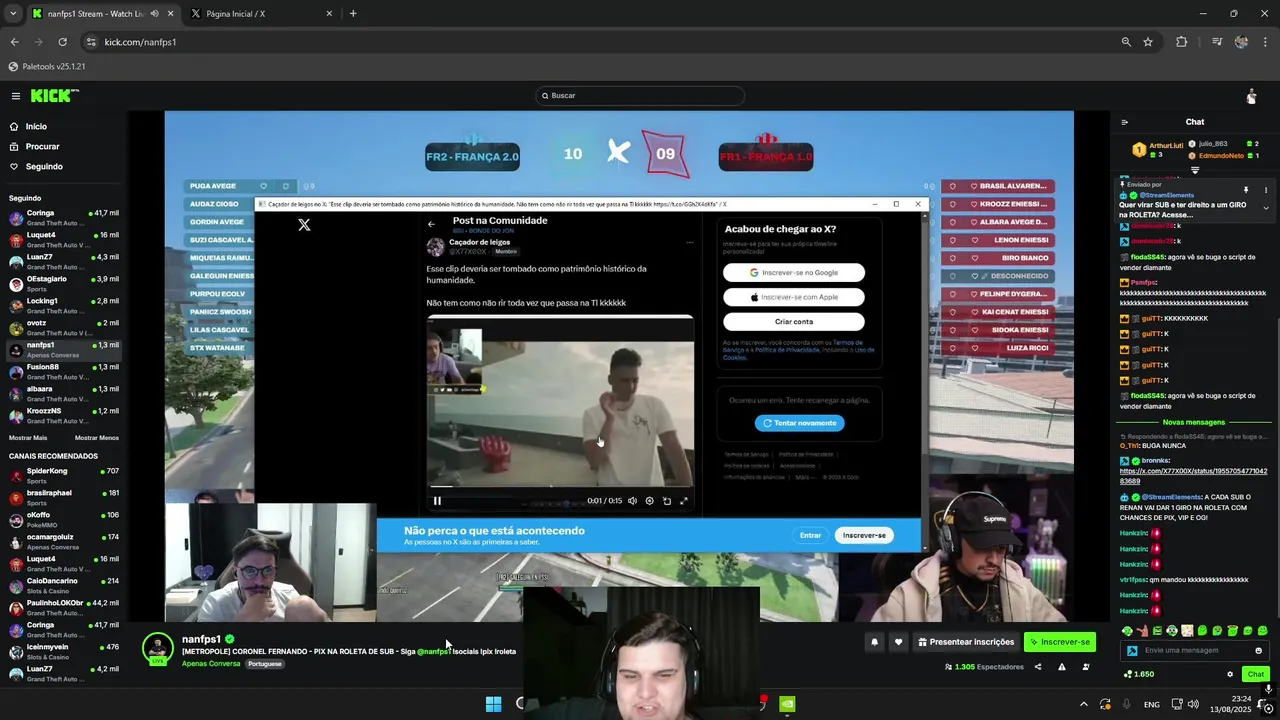Screen dimensions: 1280x720
Task: Collapse the chat panel with arrow icon
Action: point(1124,122)
